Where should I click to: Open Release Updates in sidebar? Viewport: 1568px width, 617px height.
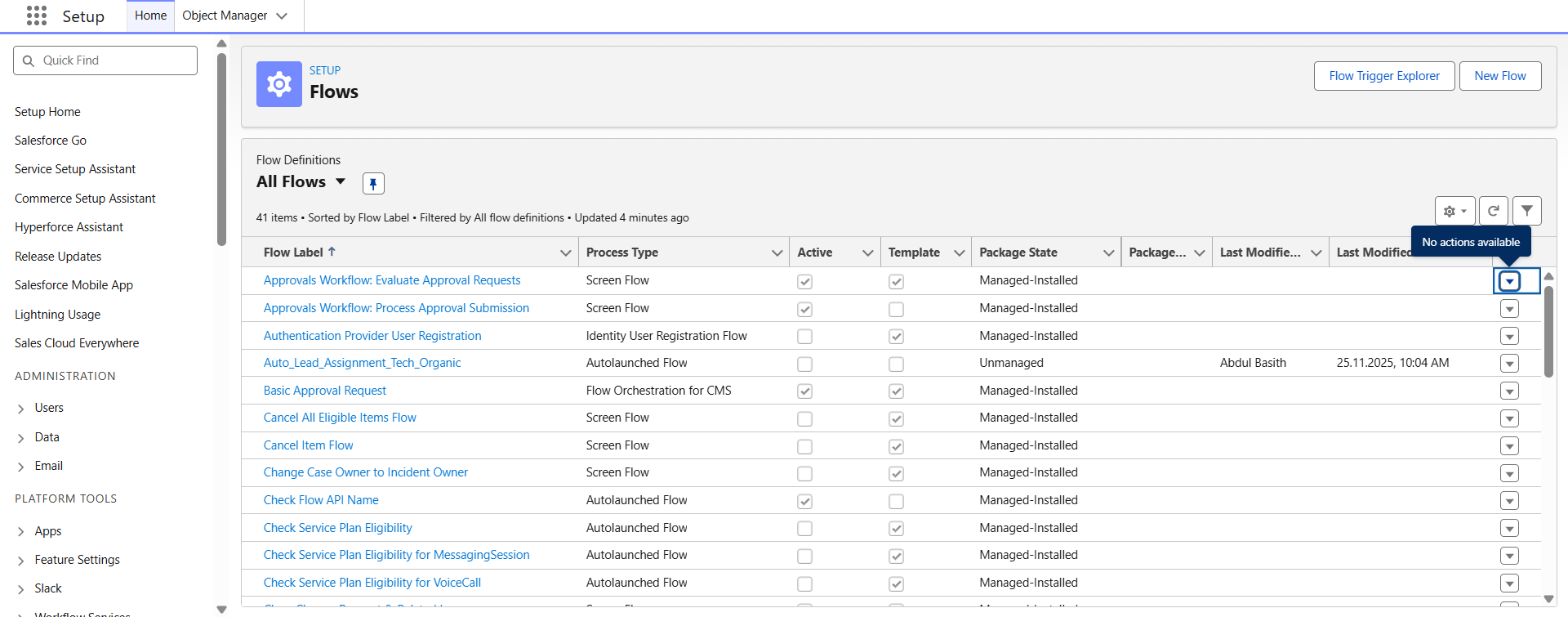58,257
